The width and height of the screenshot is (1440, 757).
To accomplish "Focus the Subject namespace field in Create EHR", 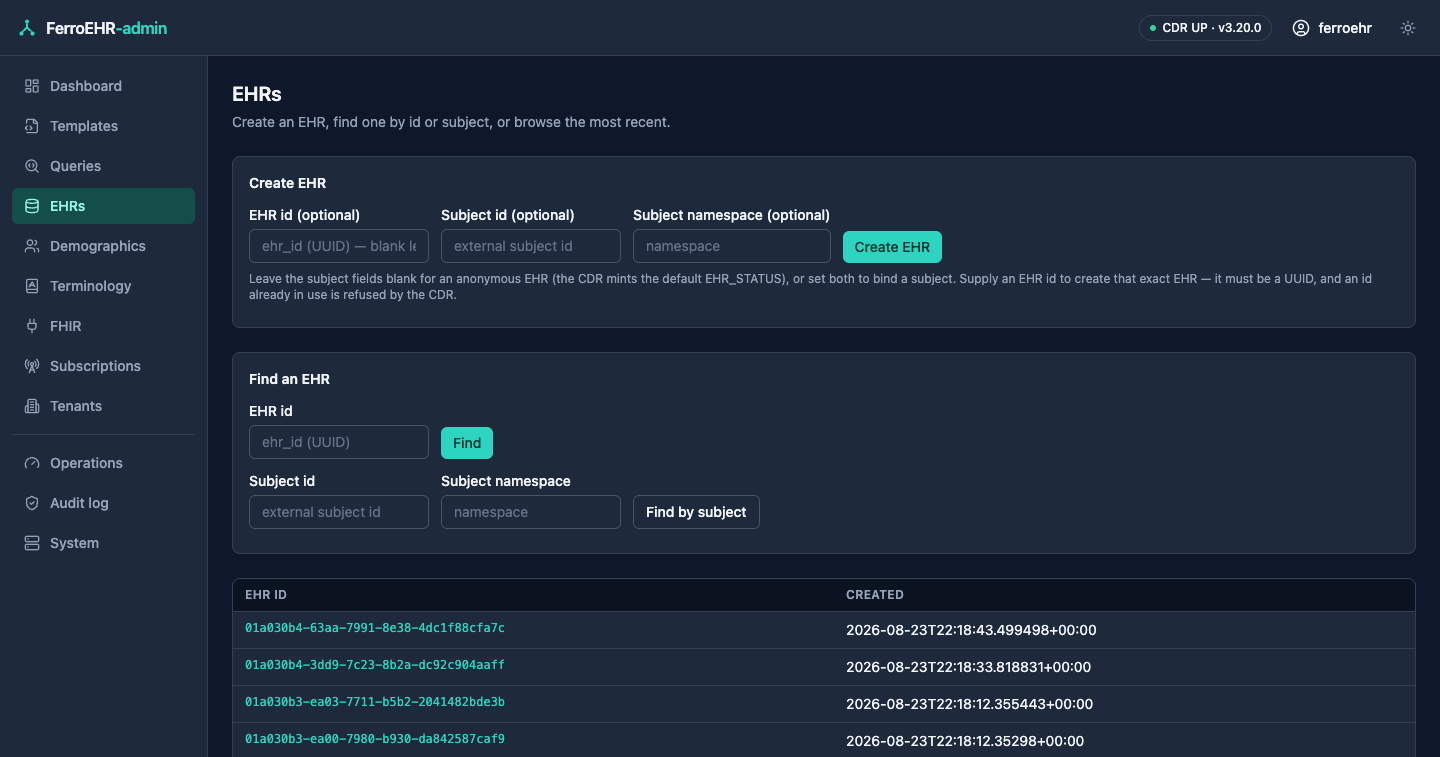I will click(732, 246).
